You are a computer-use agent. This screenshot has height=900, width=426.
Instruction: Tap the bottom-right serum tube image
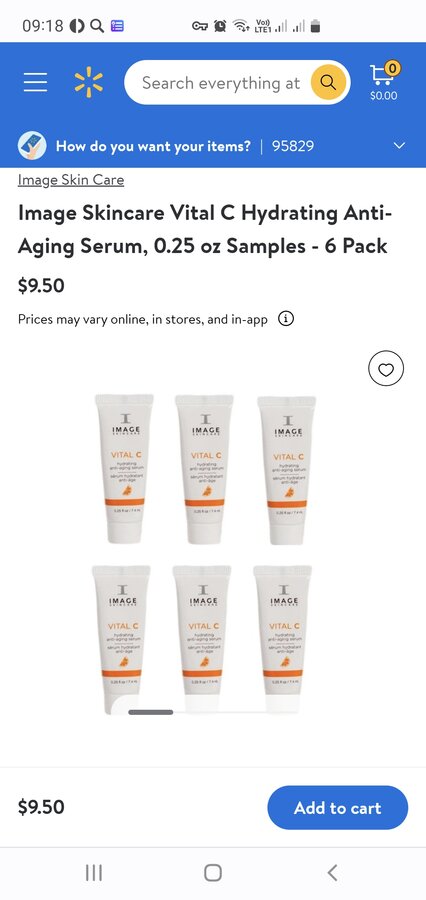coord(282,639)
